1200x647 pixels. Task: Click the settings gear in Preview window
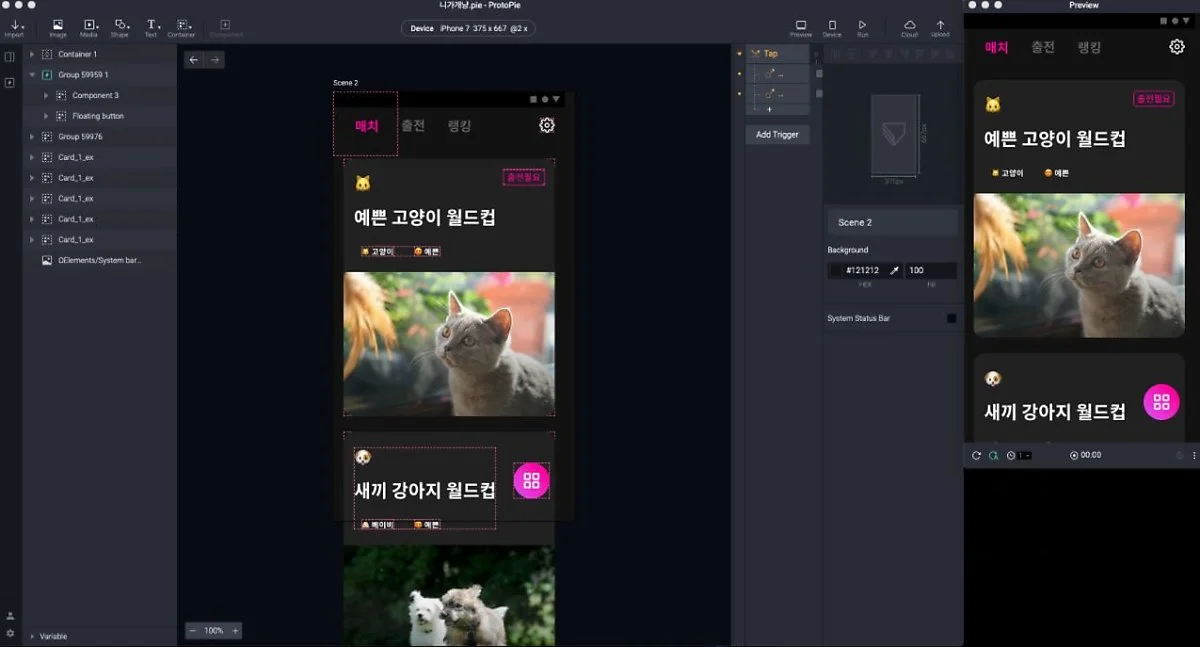[1177, 46]
